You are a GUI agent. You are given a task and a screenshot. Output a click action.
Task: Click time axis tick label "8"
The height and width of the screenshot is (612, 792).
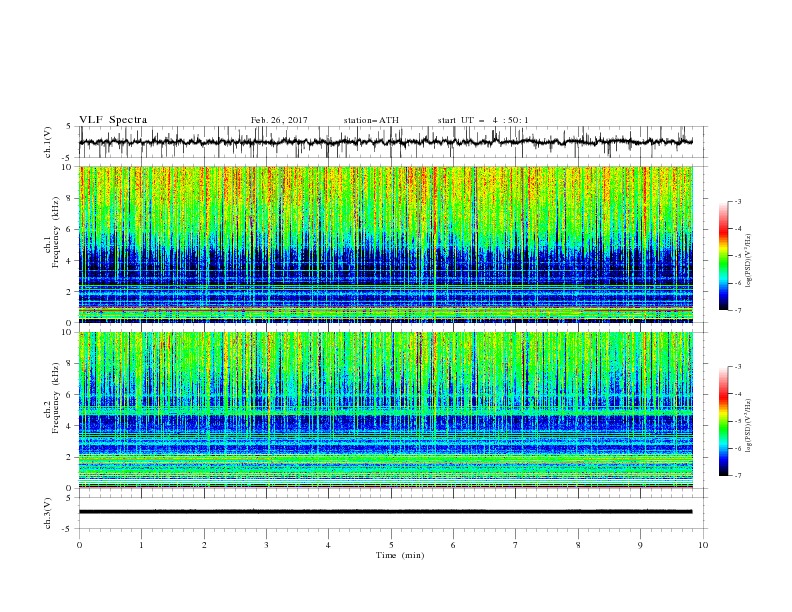(578, 545)
